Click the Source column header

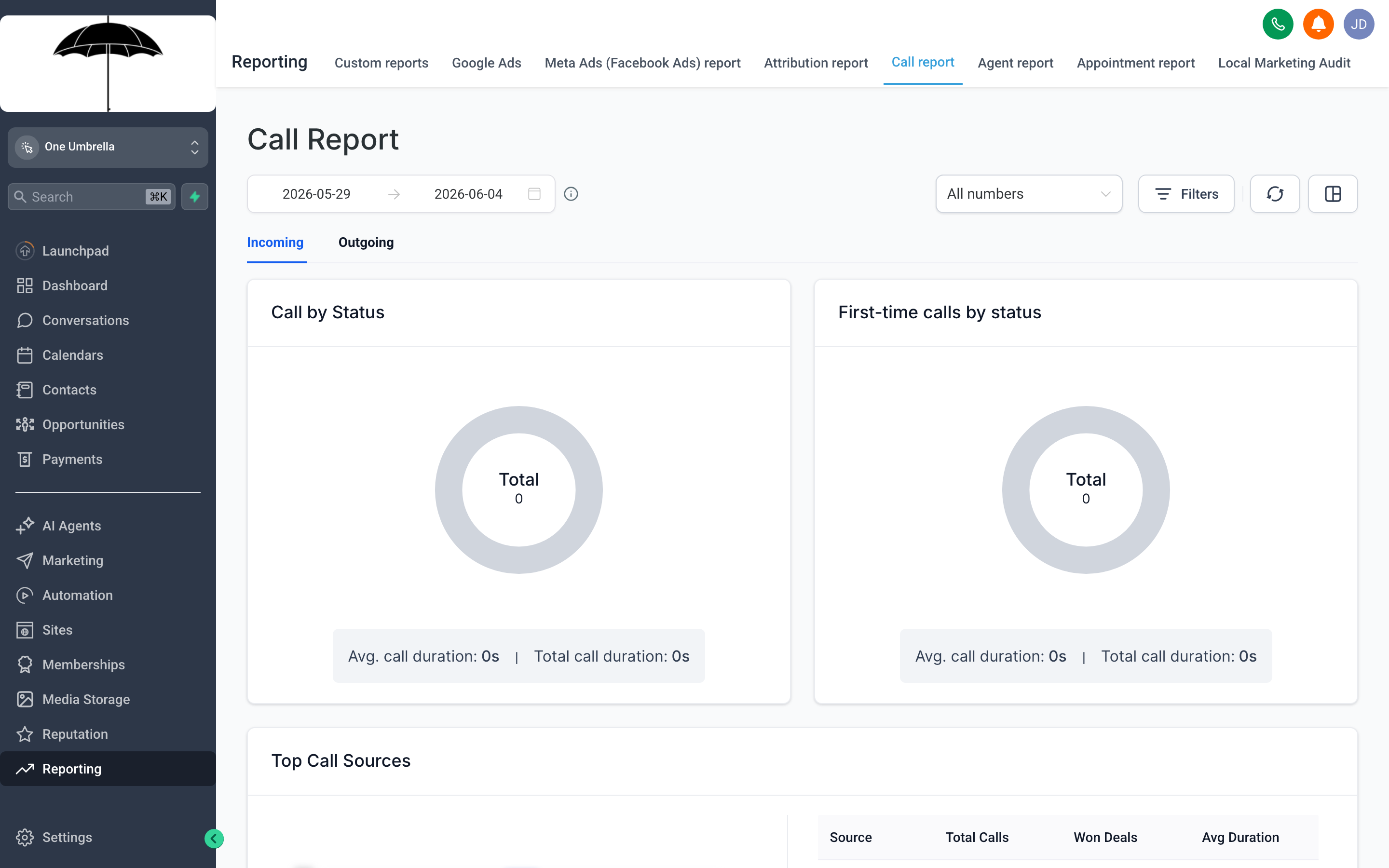851,838
